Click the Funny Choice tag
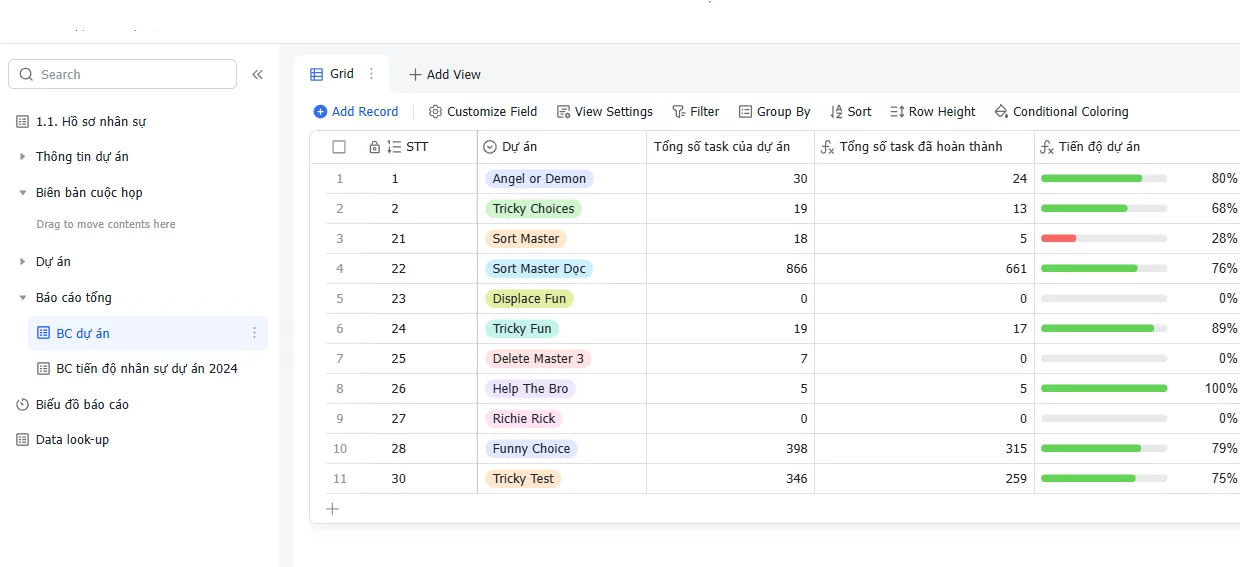Viewport: 1240px width, 567px height. point(531,449)
